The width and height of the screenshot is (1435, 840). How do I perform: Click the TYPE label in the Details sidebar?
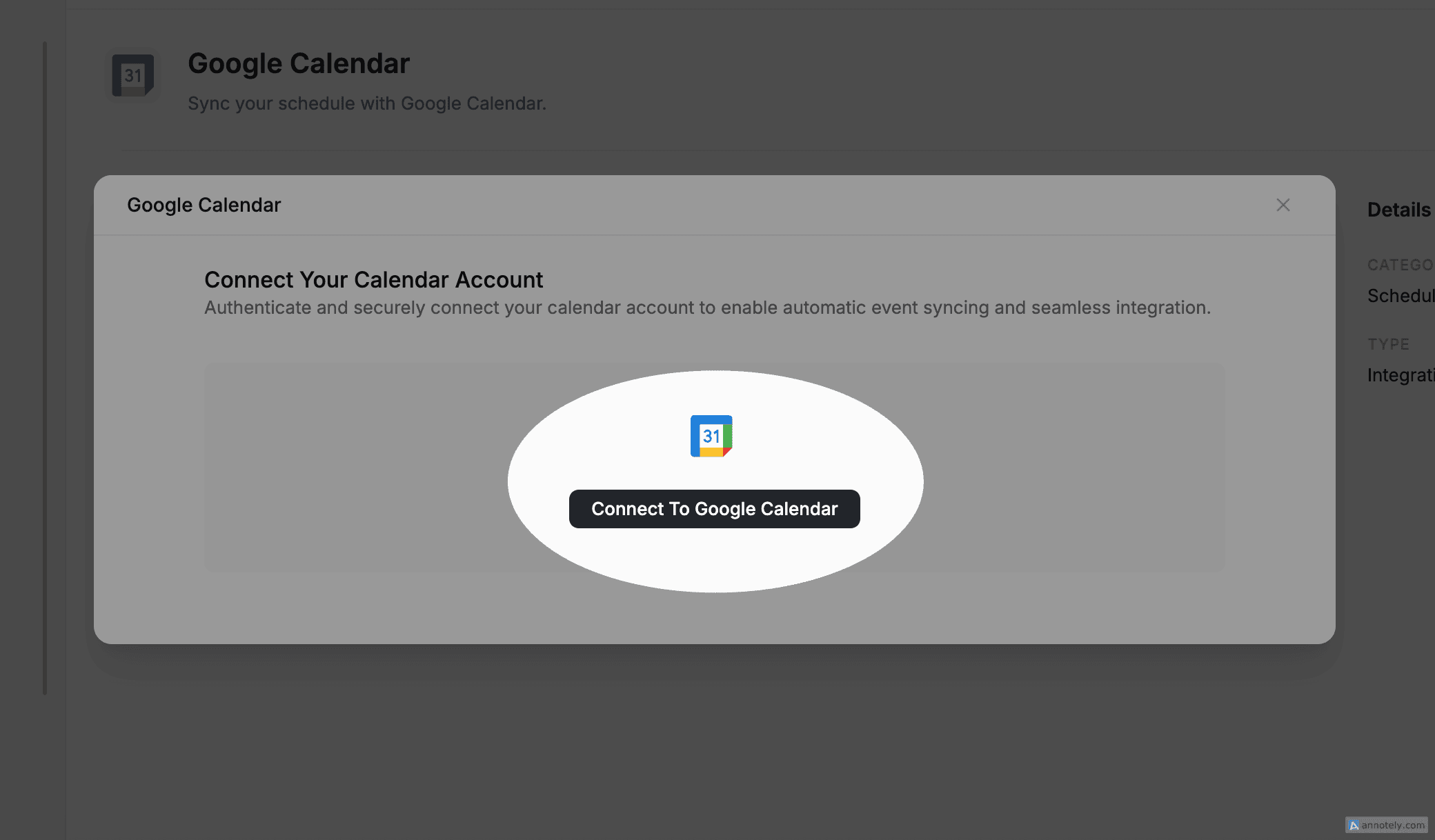pyautogui.click(x=1388, y=343)
